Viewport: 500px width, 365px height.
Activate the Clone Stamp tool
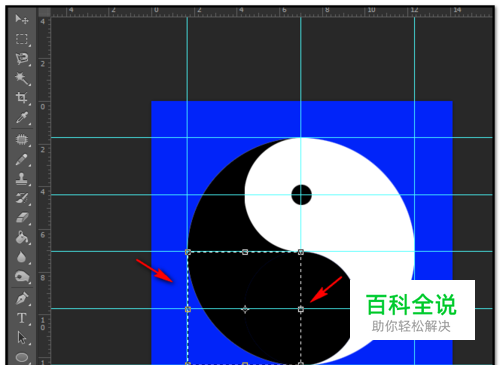coord(22,179)
